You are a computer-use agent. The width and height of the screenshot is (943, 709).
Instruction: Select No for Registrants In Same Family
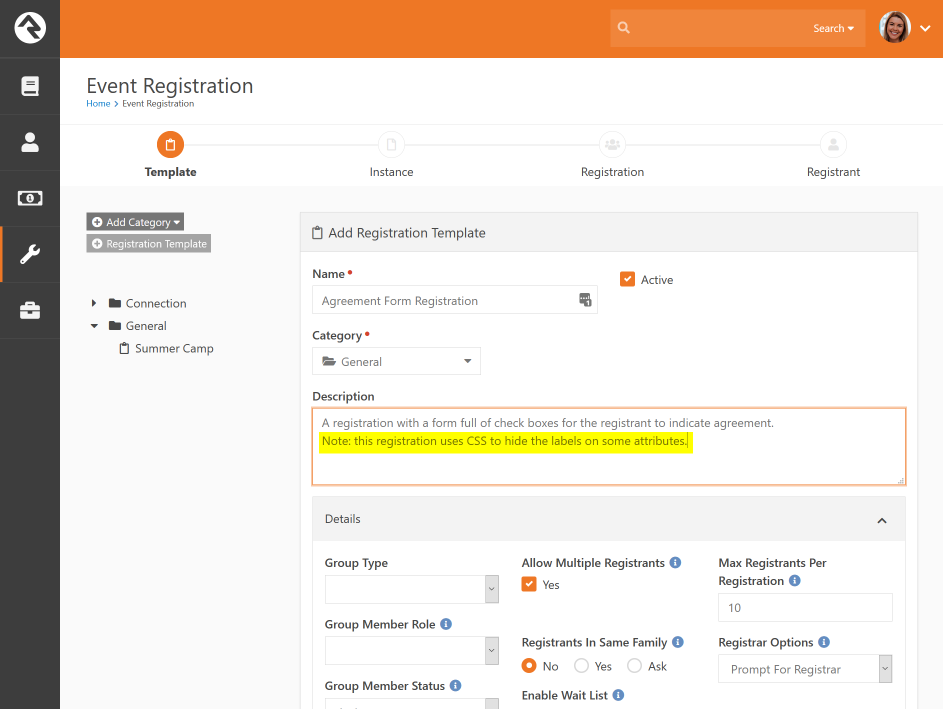tap(529, 666)
